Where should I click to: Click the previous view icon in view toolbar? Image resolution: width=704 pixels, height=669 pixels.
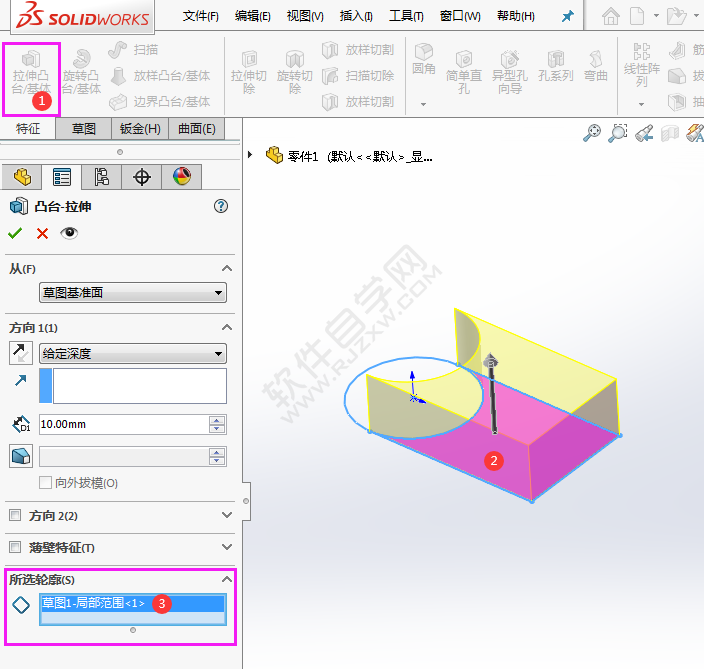point(644,133)
